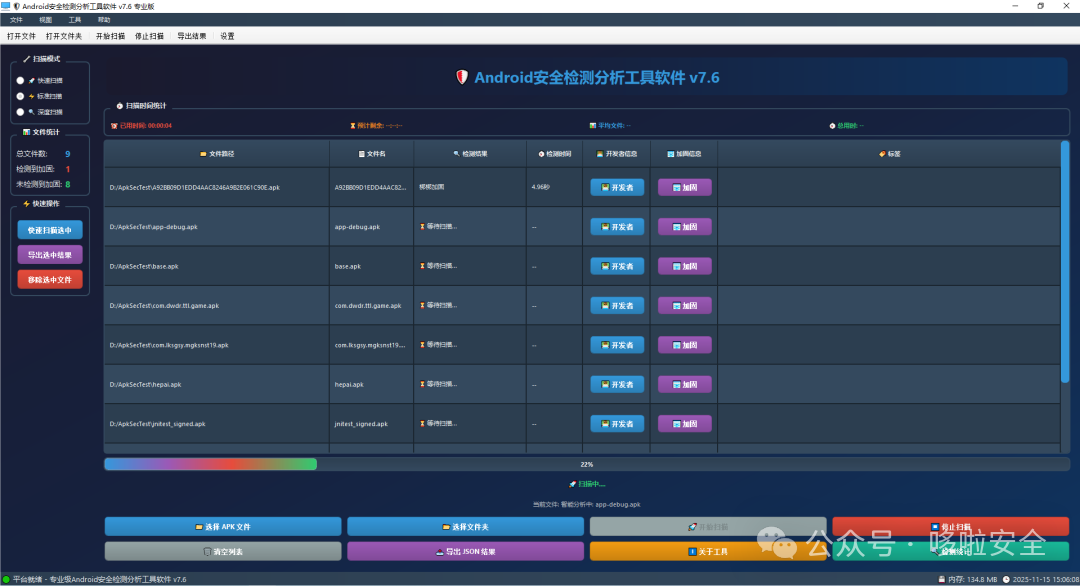1080x586 pixels.
Task: Click the 标签 column header
Action: point(889,154)
